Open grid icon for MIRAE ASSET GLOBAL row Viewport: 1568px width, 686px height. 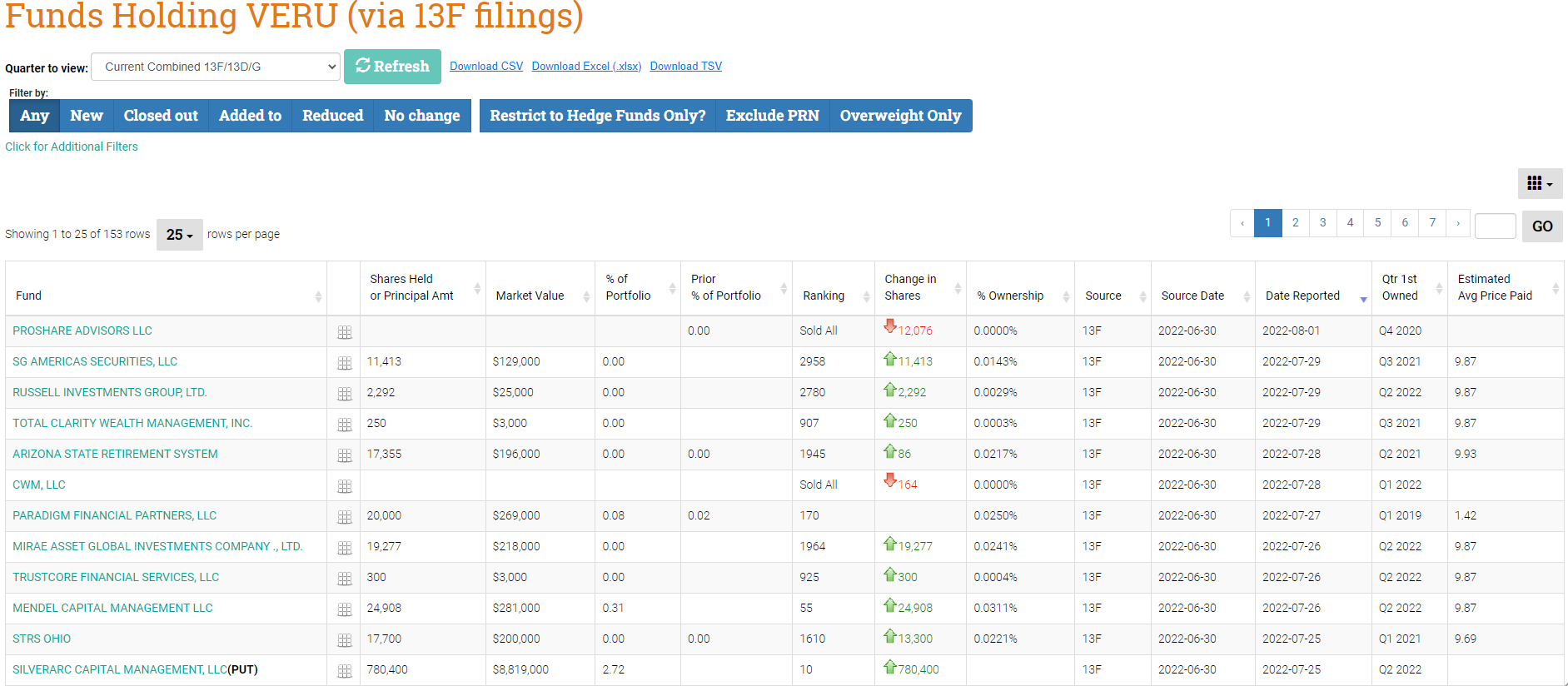345,548
